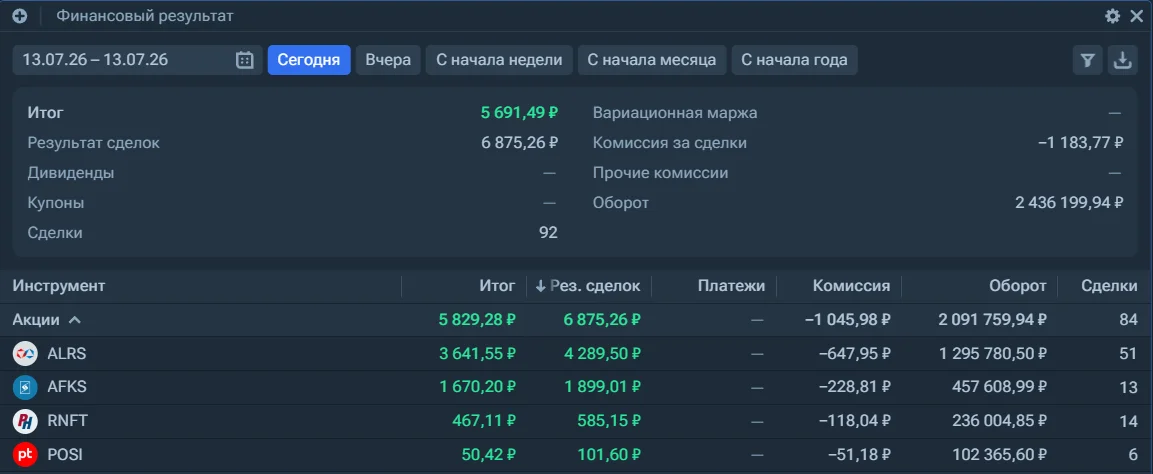
Task: Collapse the Акции group chevron
Action: pyautogui.click(x=75, y=320)
